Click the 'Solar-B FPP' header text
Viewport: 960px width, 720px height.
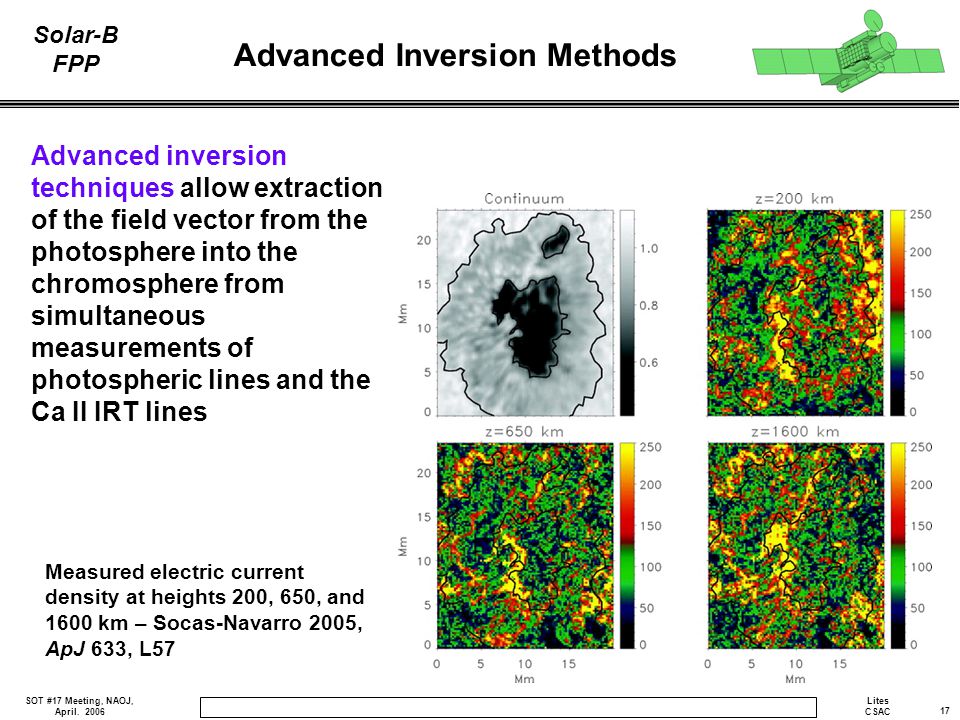[x=76, y=49]
